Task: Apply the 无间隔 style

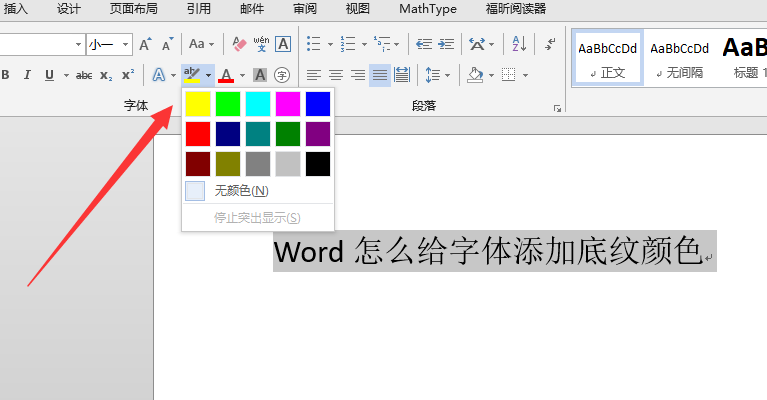Action: pyautogui.click(x=679, y=58)
